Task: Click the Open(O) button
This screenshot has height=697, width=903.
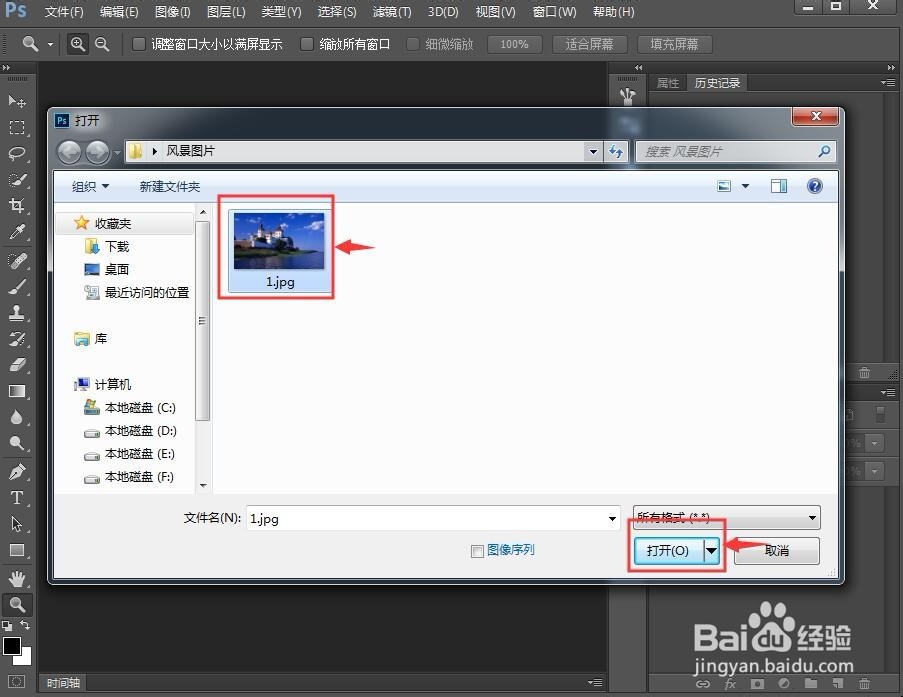Action: [x=668, y=551]
